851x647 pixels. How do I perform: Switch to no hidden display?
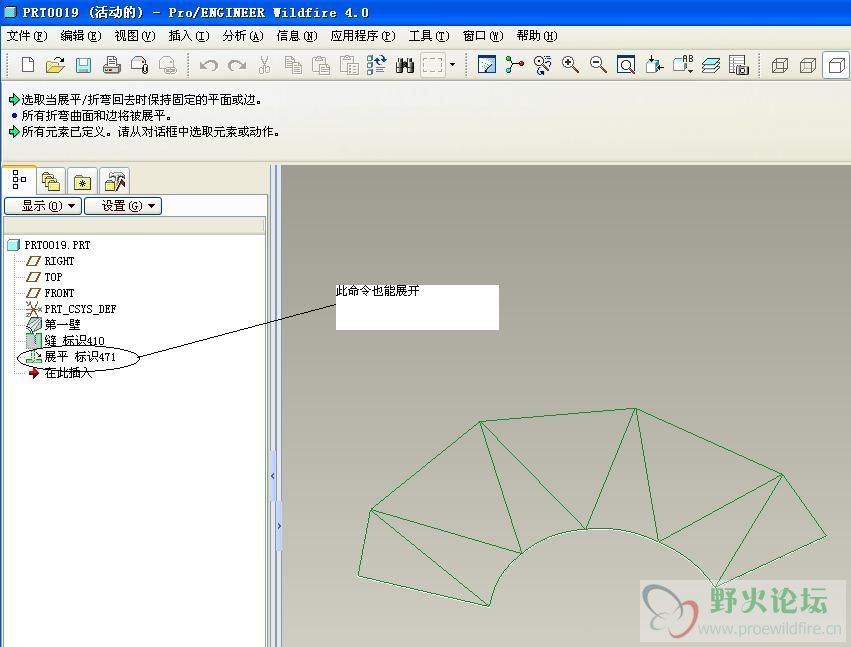836,66
